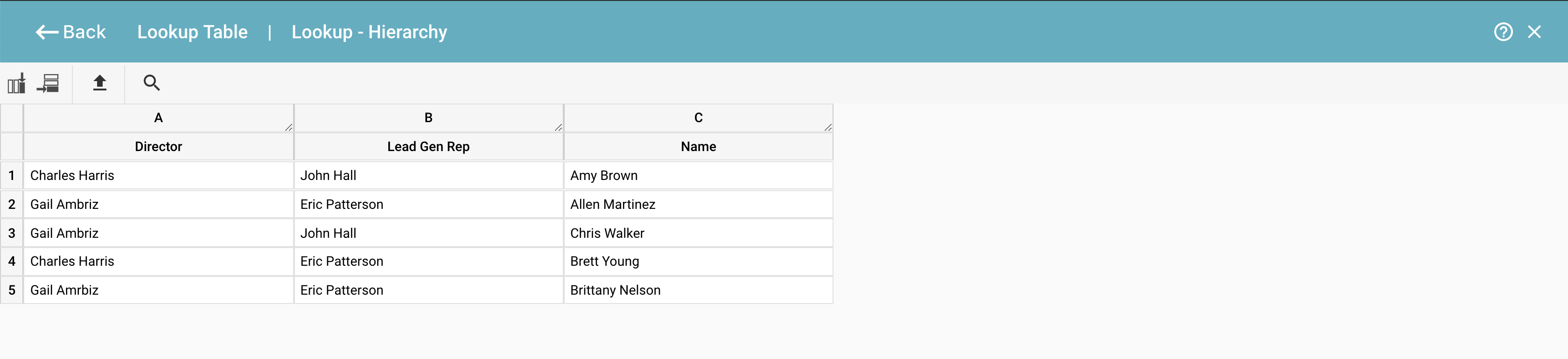Click the upload table icon

click(99, 83)
